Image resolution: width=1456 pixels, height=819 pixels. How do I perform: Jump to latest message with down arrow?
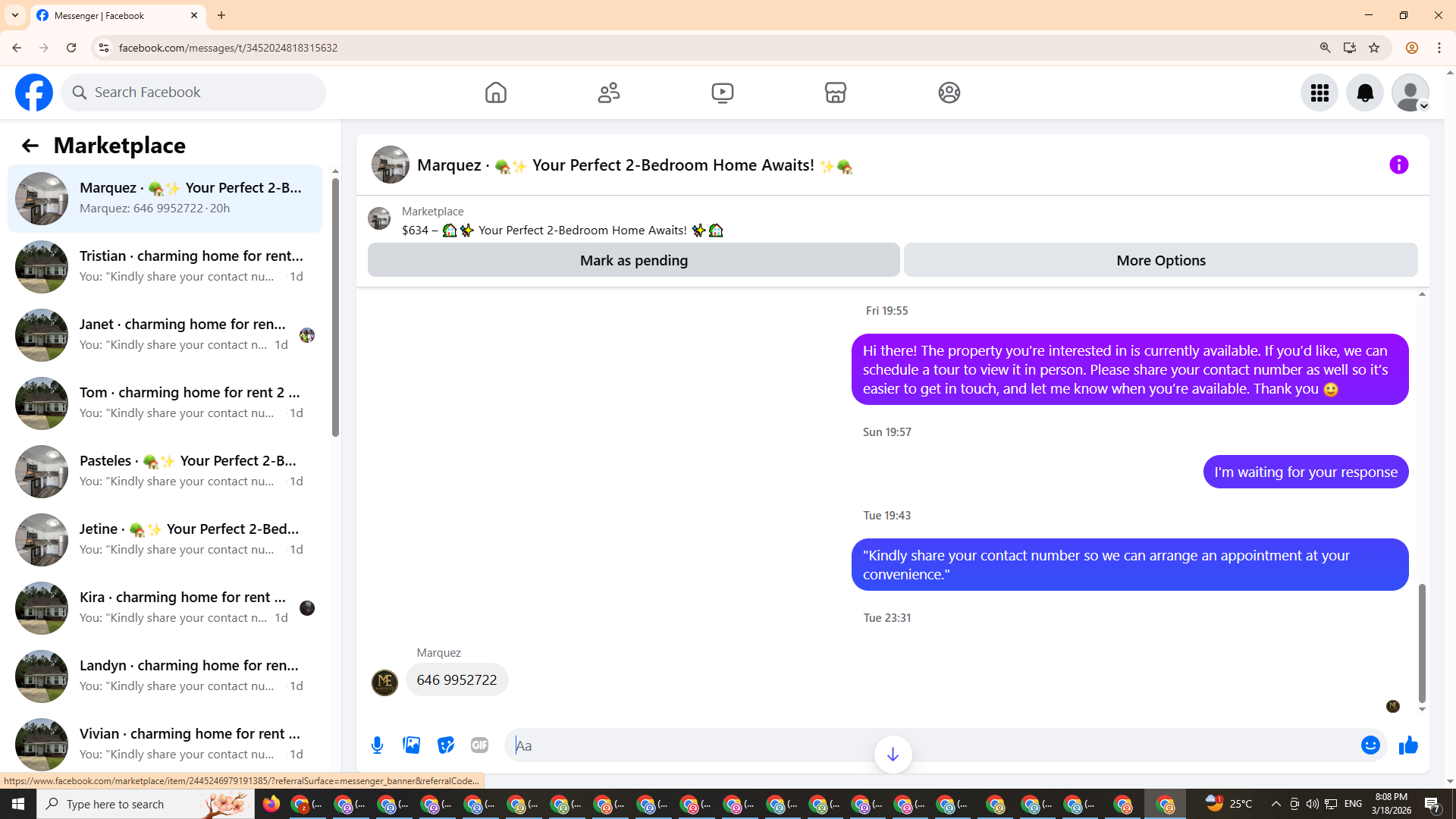(893, 754)
